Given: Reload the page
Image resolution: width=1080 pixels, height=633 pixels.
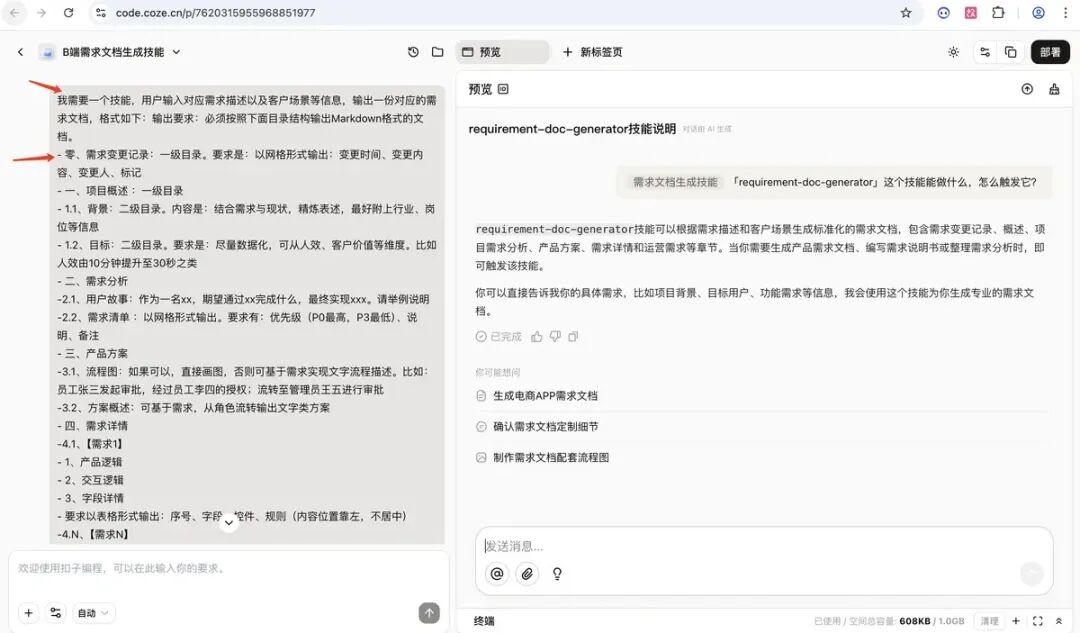Looking at the screenshot, I should coord(68,12).
